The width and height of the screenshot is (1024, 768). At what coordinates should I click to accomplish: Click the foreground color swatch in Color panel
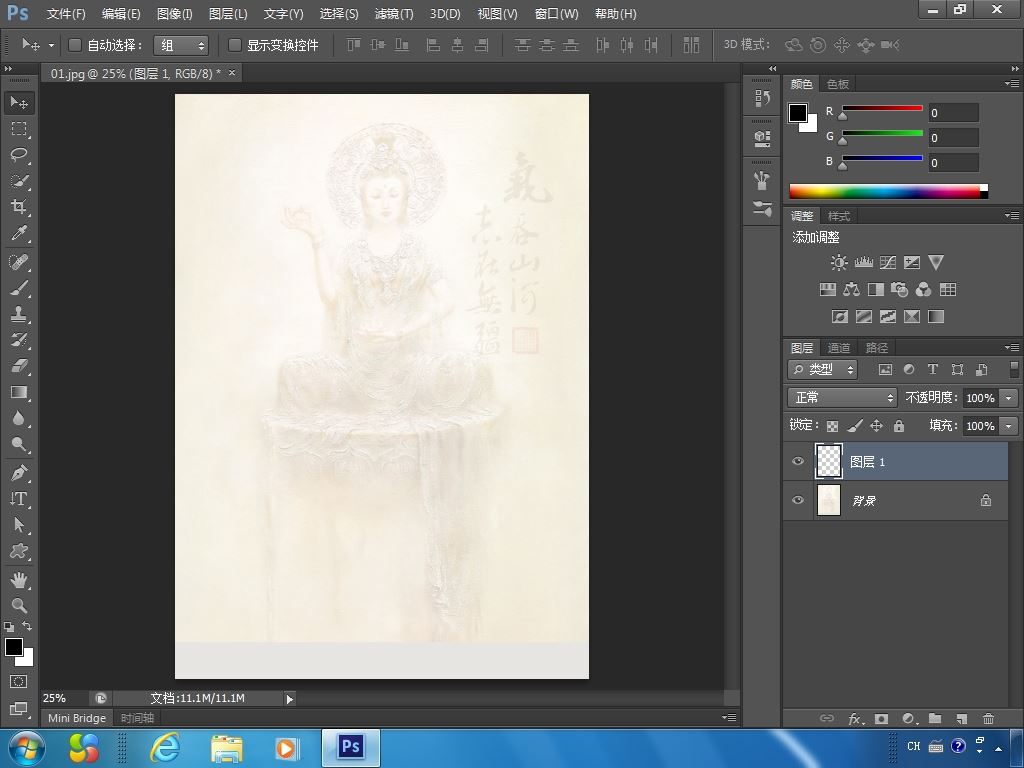[x=797, y=113]
